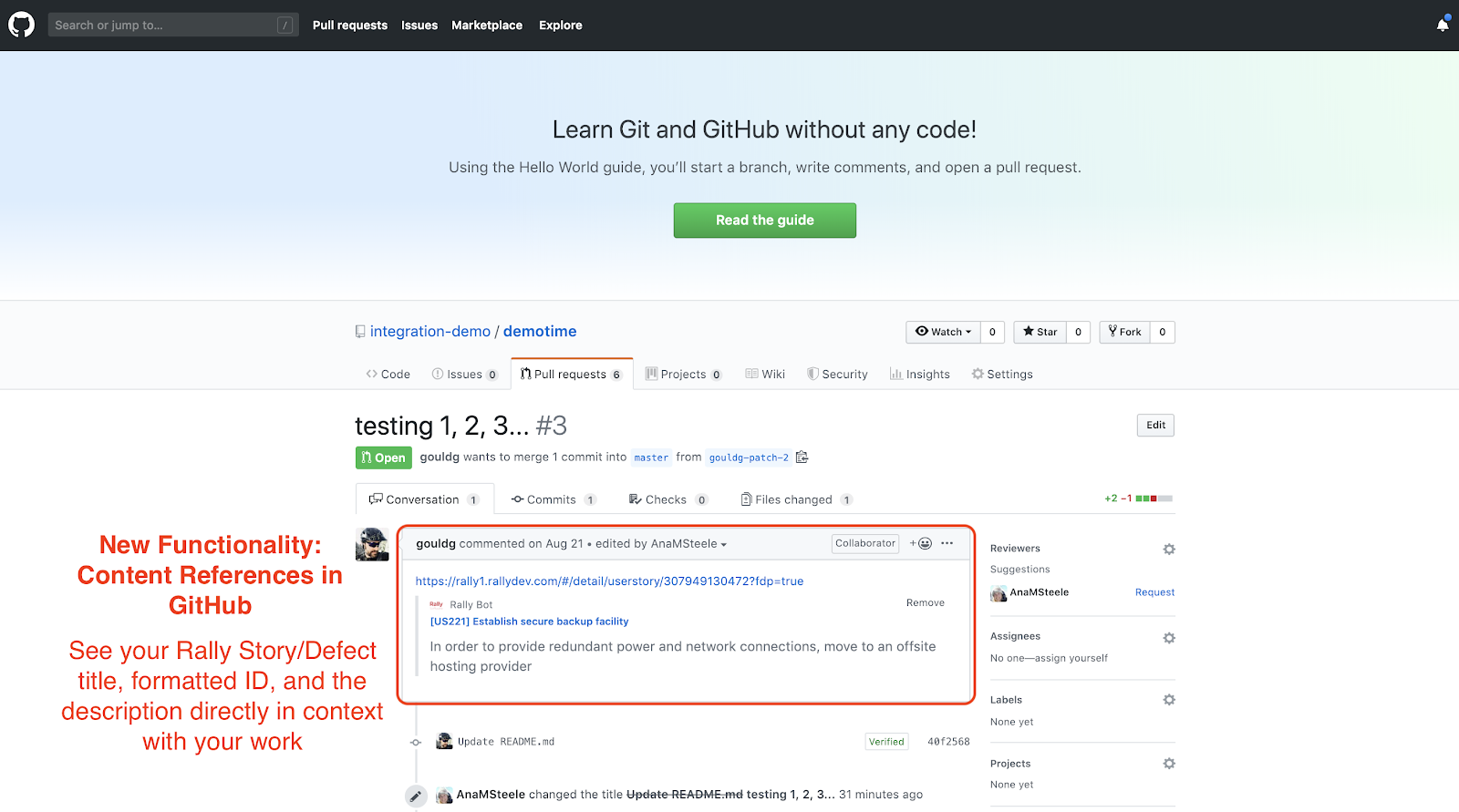Open Reviewers gear settings
The image size is (1459, 812).
pyautogui.click(x=1168, y=550)
